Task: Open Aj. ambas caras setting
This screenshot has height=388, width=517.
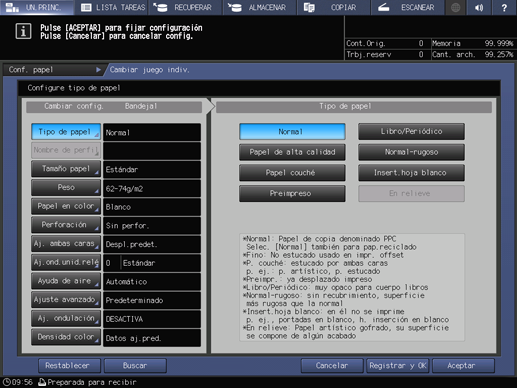Action: pos(66,243)
